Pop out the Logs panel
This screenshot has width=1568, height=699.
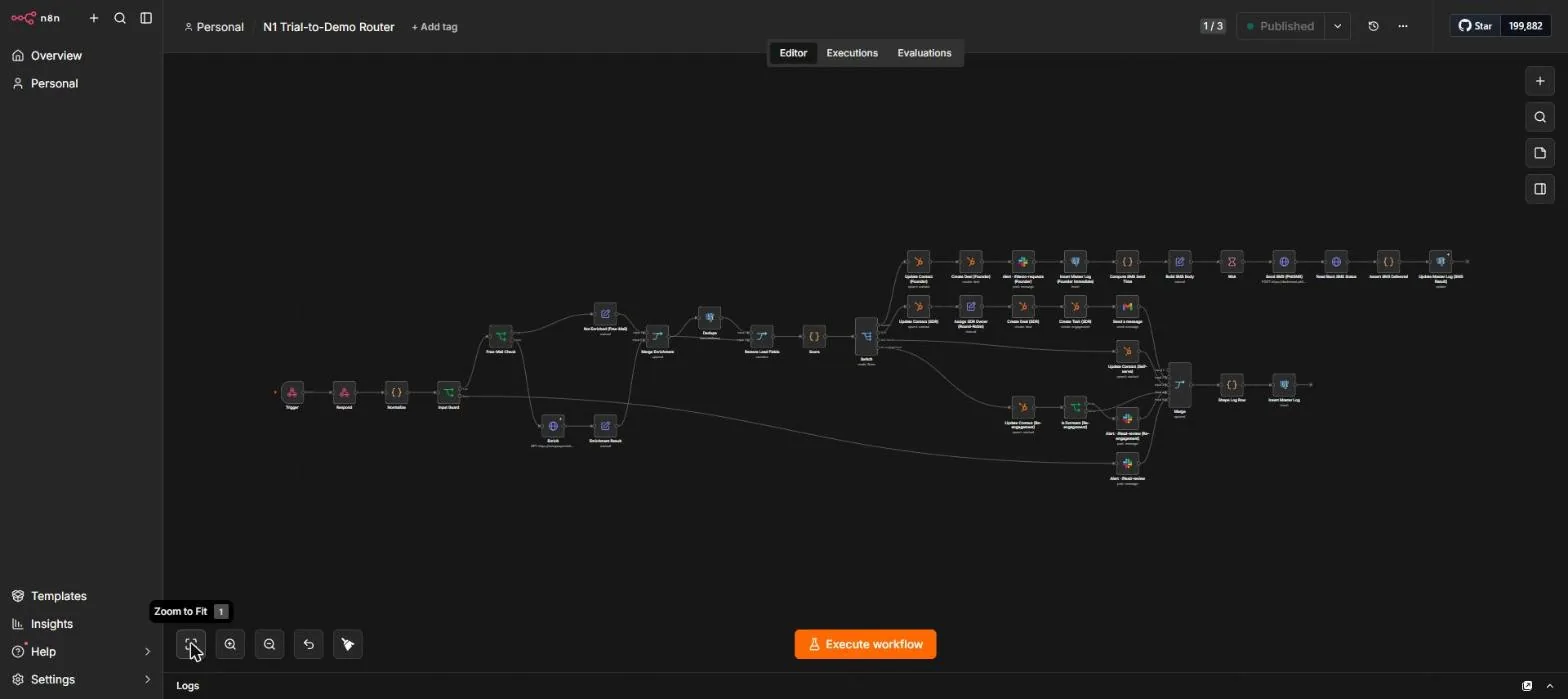click(x=1527, y=686)
